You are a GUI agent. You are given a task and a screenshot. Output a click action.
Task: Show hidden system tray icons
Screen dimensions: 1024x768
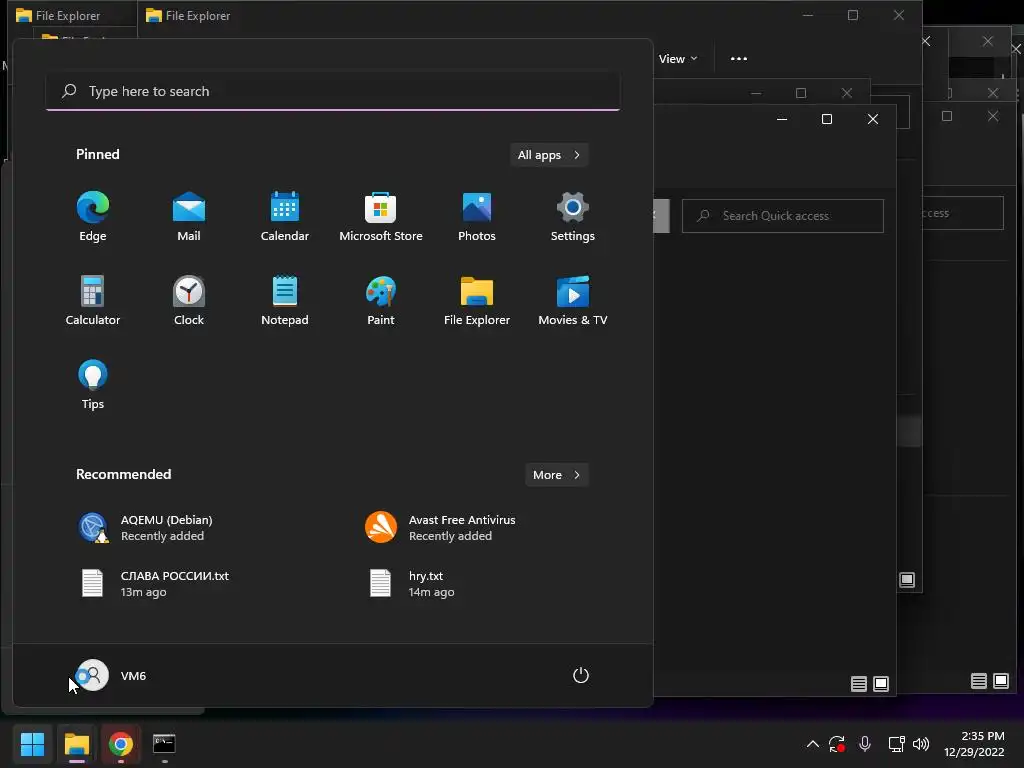point(812,744)
